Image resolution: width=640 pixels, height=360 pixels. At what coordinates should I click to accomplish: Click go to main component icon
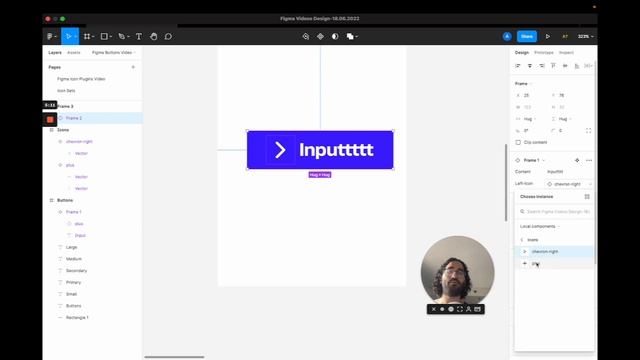(x=577, y=160)
